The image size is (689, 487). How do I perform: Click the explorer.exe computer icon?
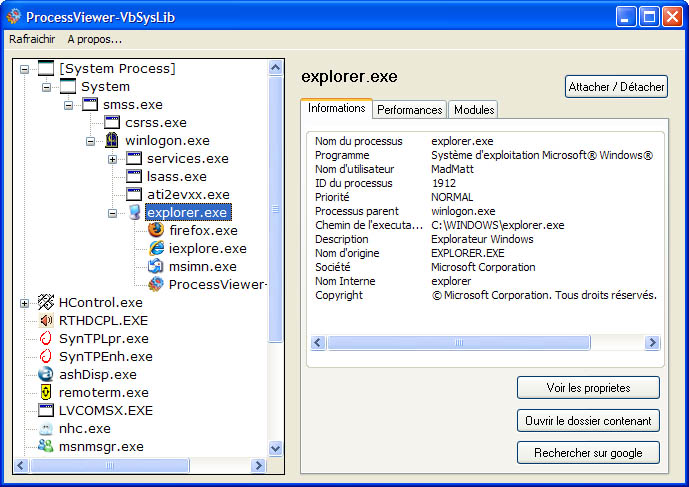[134, 212]
